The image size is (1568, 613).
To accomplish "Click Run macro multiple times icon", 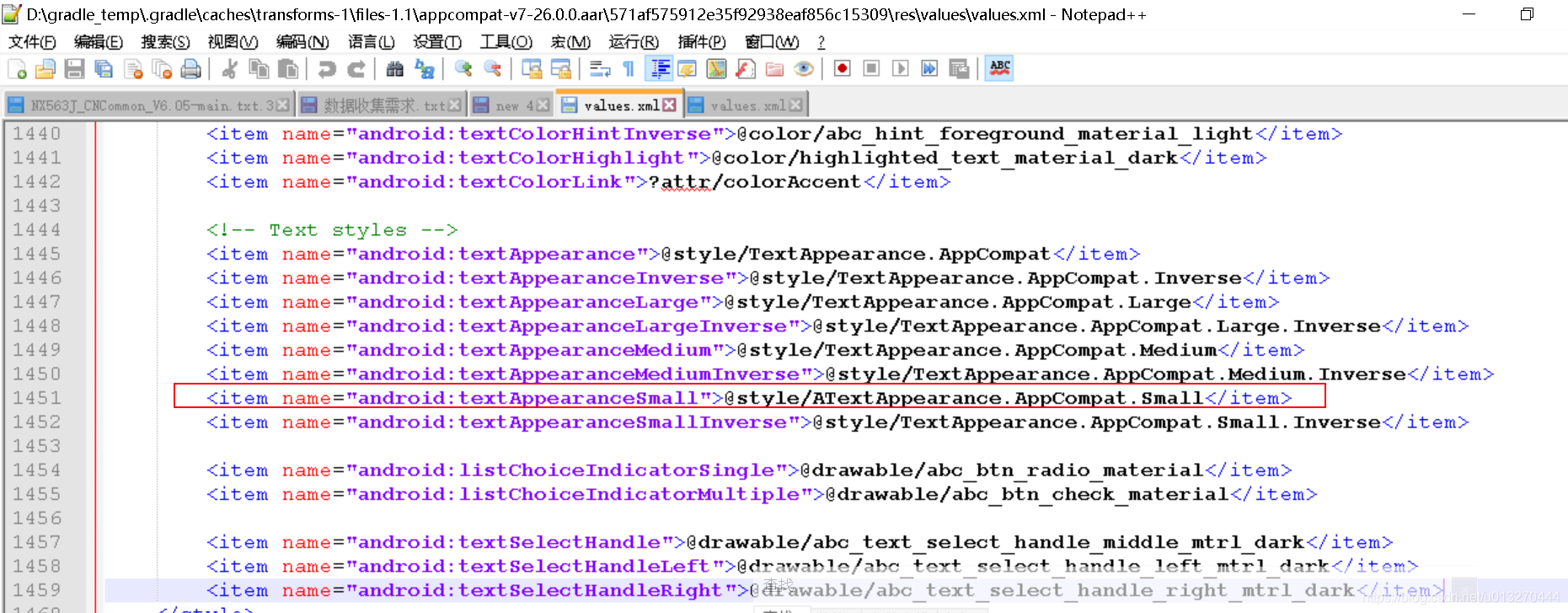I will tap(929, 69).
